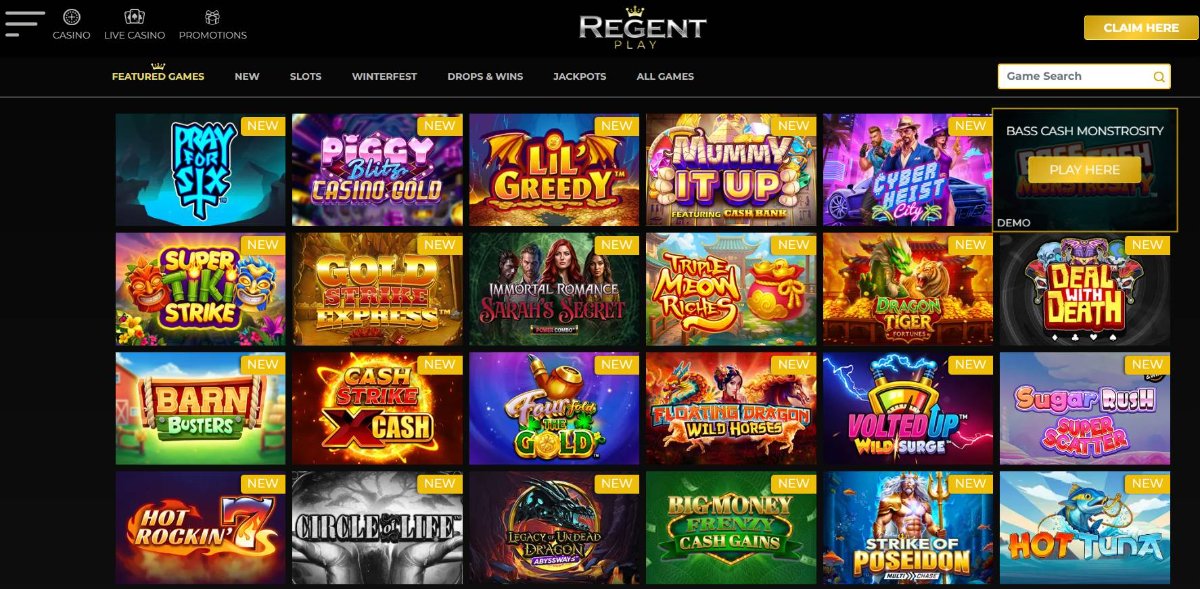The image size is (1200, 589).
Task: Select the Deal with Death game tile
Action: [x=1084, y=289]
